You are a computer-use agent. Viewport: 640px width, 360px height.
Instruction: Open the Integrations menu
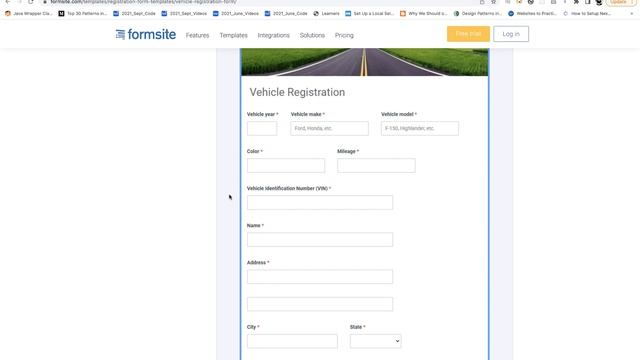[x=273, y=35]
